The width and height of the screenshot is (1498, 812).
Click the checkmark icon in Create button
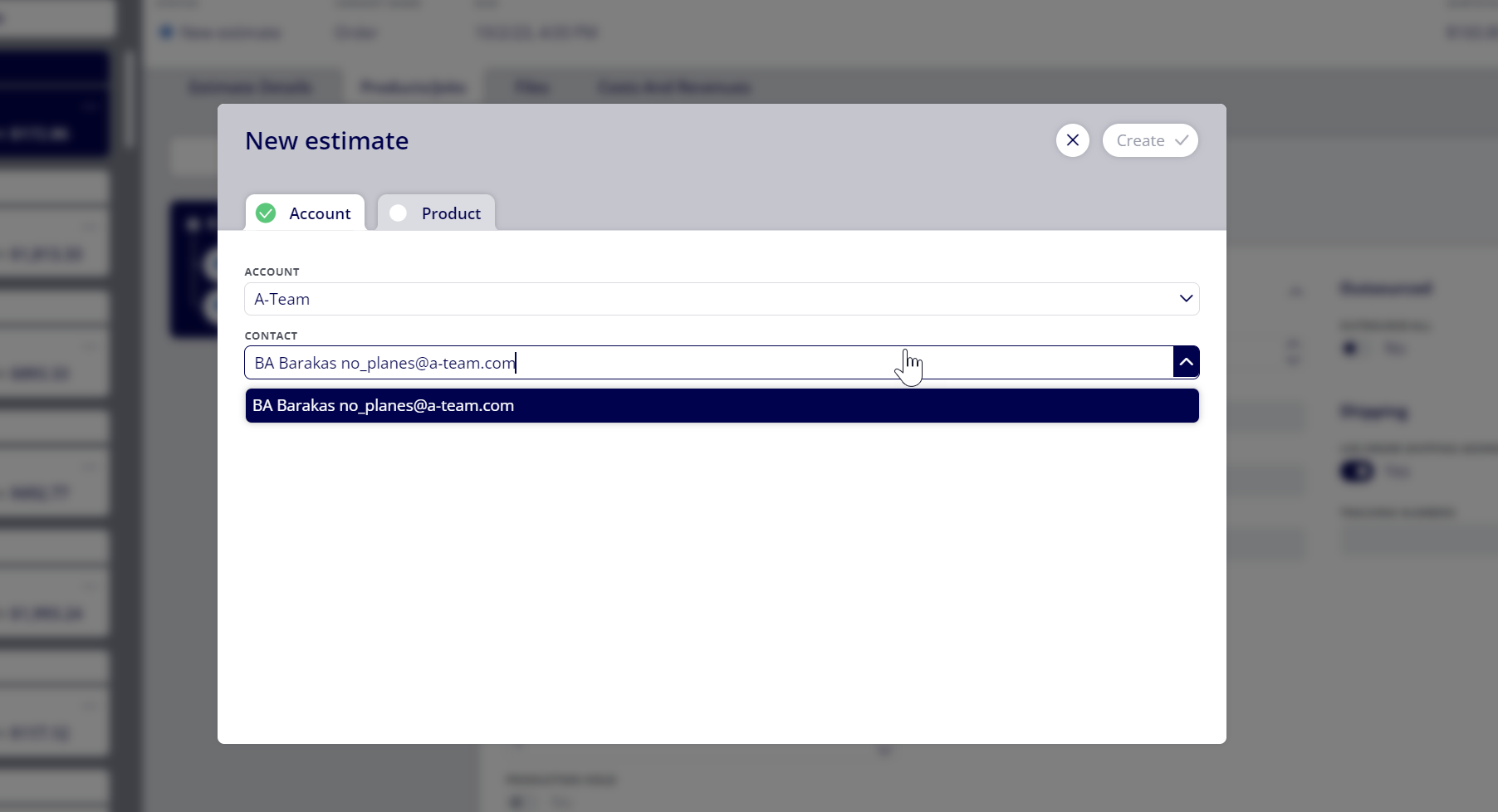tap(1182, 140)
